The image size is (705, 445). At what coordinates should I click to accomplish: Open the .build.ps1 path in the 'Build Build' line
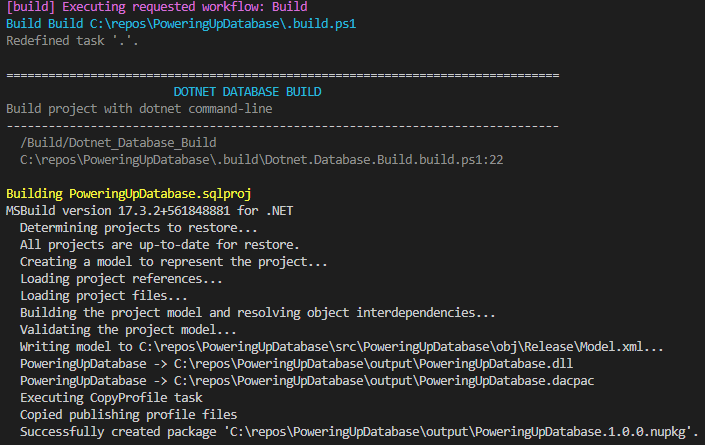[223, 24]
